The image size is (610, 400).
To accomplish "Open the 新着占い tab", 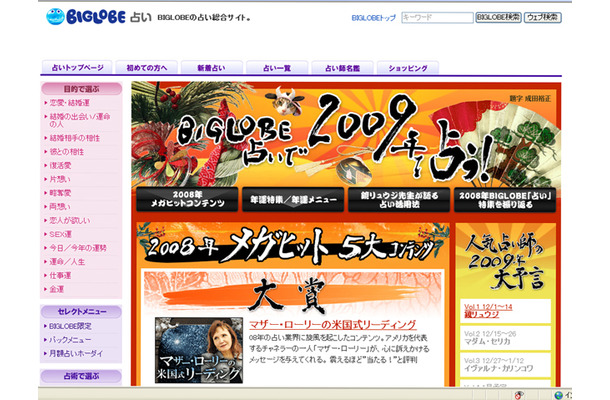I will pyautogui.click(x=212, y=68).
